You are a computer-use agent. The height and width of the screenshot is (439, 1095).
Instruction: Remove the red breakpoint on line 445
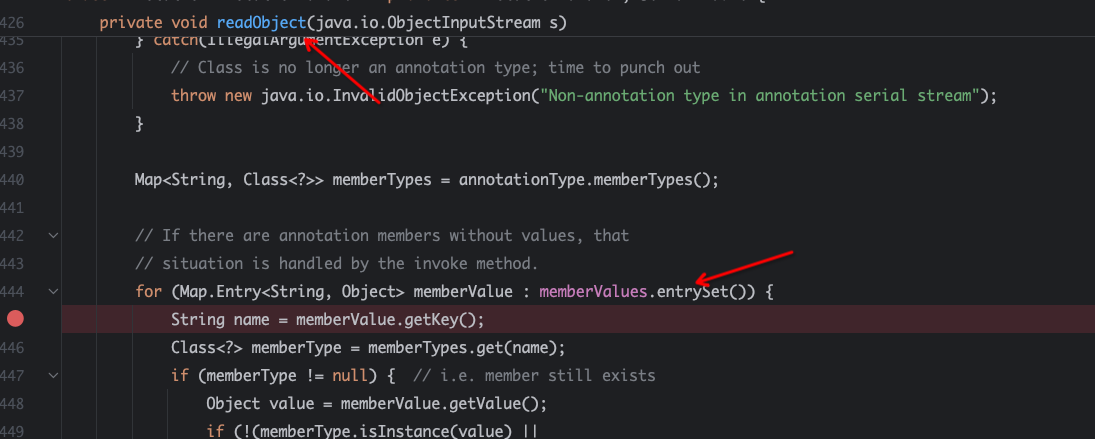[x=15, y=319]
